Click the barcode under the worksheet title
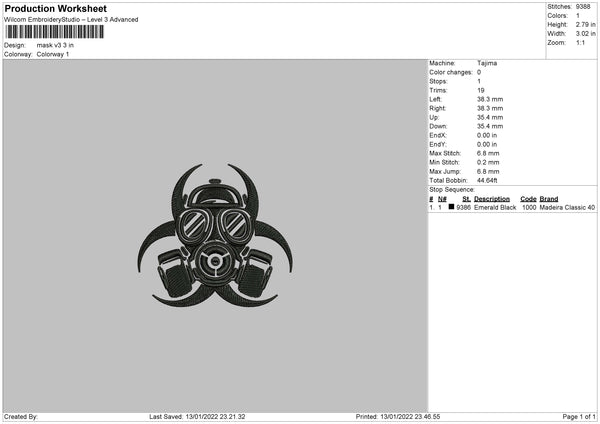The height and width of the screenshot is (424, 600). [55, 32]
